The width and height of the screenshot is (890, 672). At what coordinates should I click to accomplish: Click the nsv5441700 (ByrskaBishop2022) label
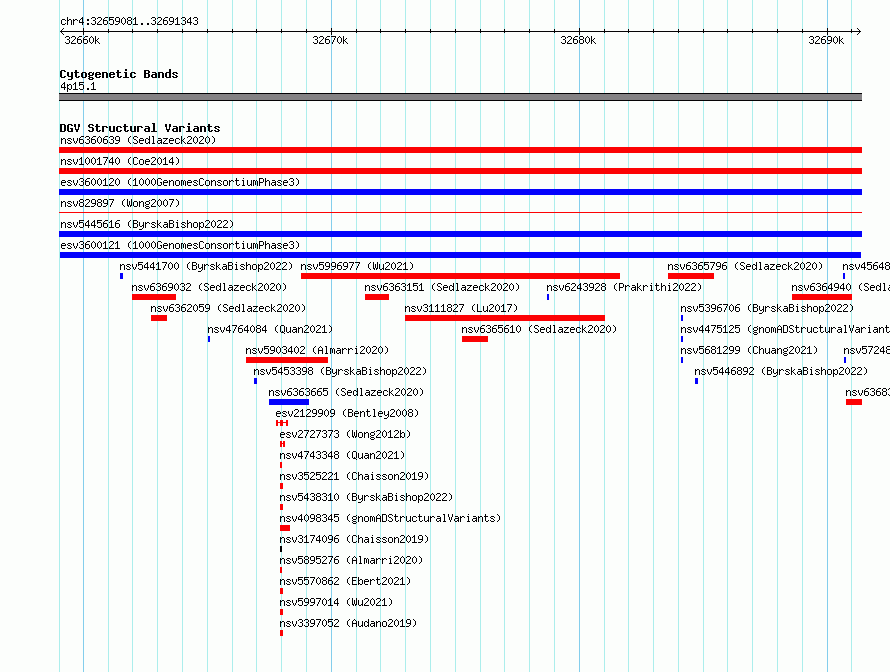206,266
